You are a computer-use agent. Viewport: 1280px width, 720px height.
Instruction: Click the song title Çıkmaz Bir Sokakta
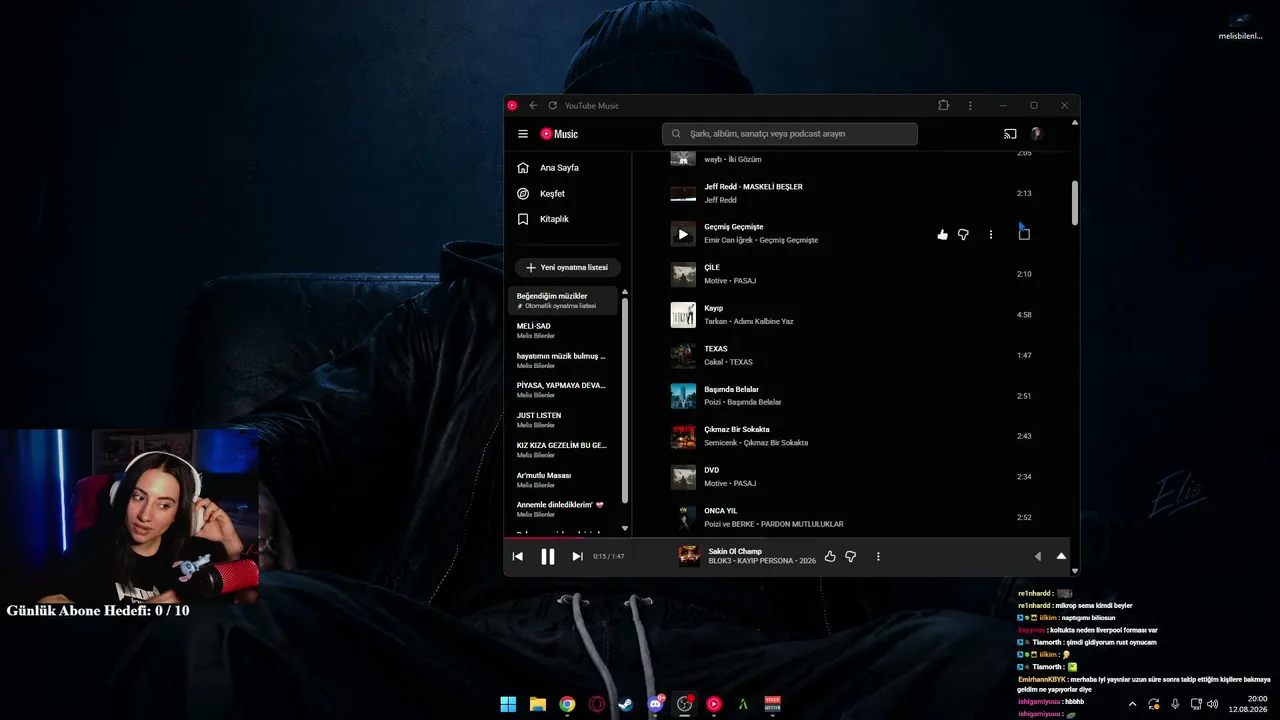[x=737, y=429]
